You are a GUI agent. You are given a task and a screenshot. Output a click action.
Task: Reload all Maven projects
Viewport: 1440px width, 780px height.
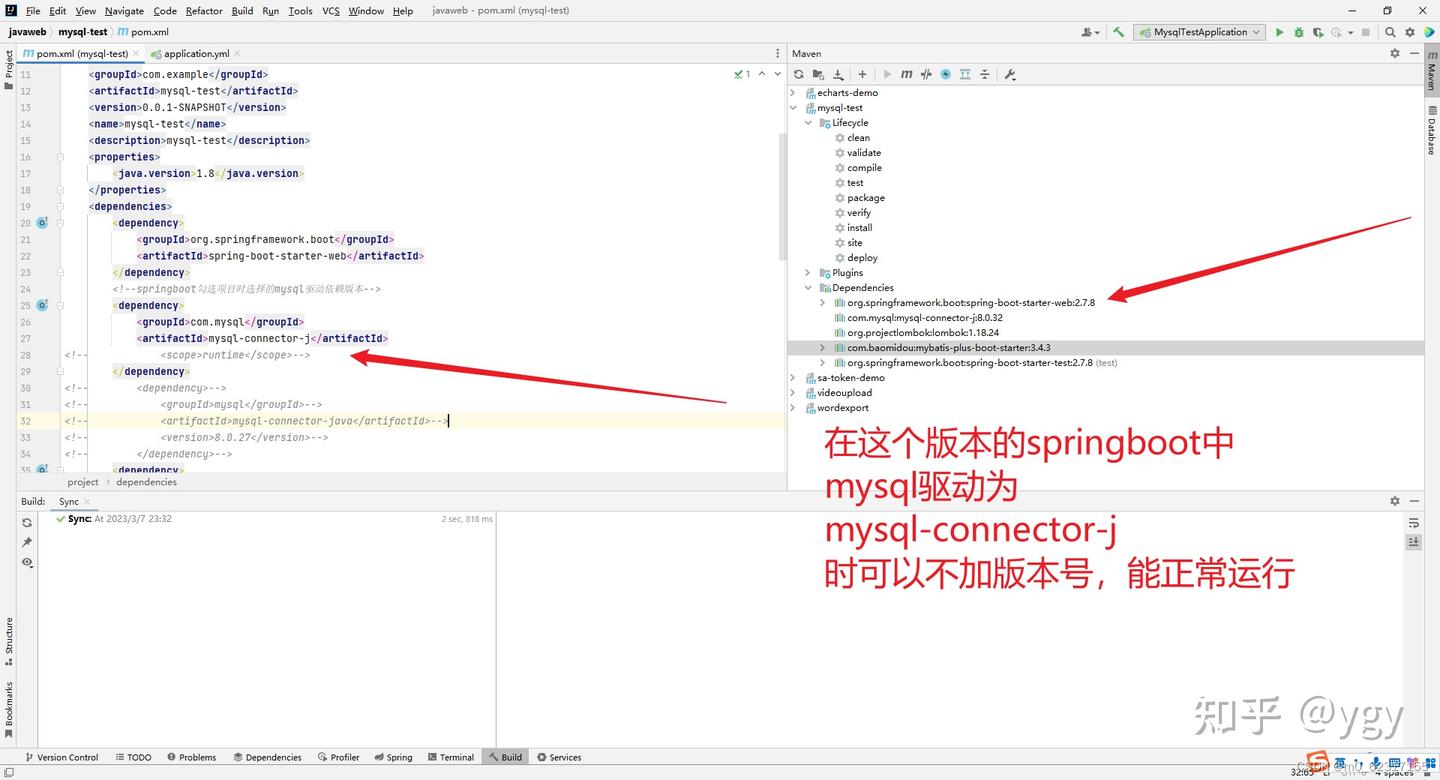coord(799,73)
